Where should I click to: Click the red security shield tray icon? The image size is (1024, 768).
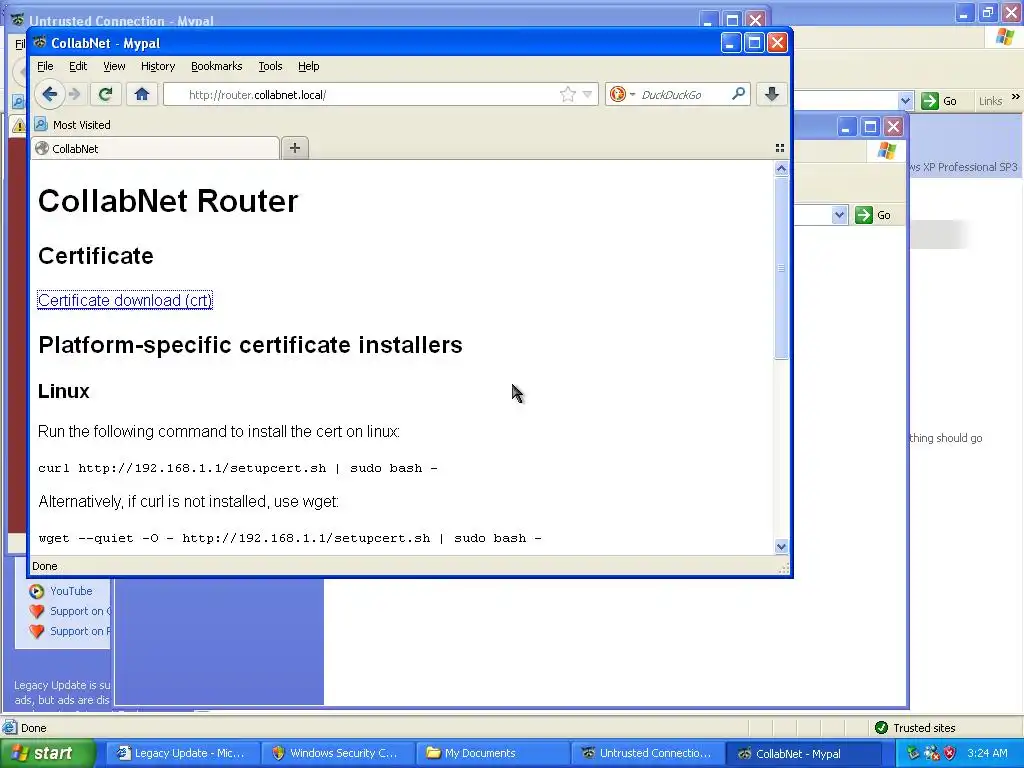[950, 753]
